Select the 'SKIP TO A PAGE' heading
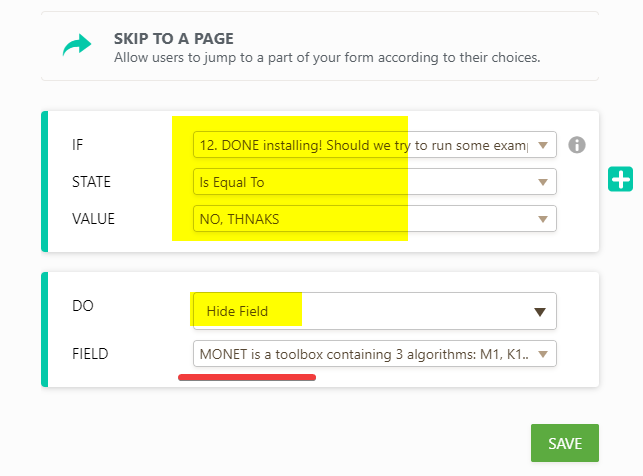Image resolution: width=643 pixels, height=476 pixels. (174, 39)
